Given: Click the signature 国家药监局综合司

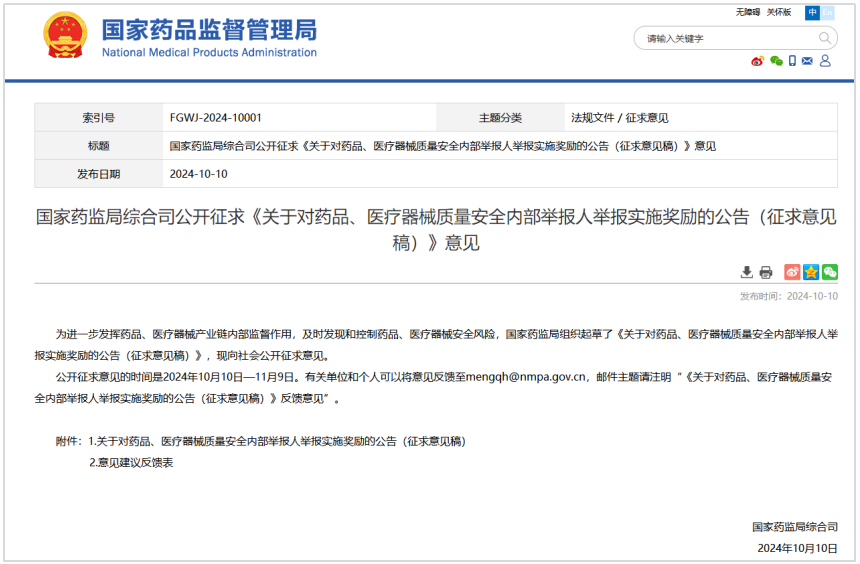Looking at the screenshot, I should click(x=795, y=527).
